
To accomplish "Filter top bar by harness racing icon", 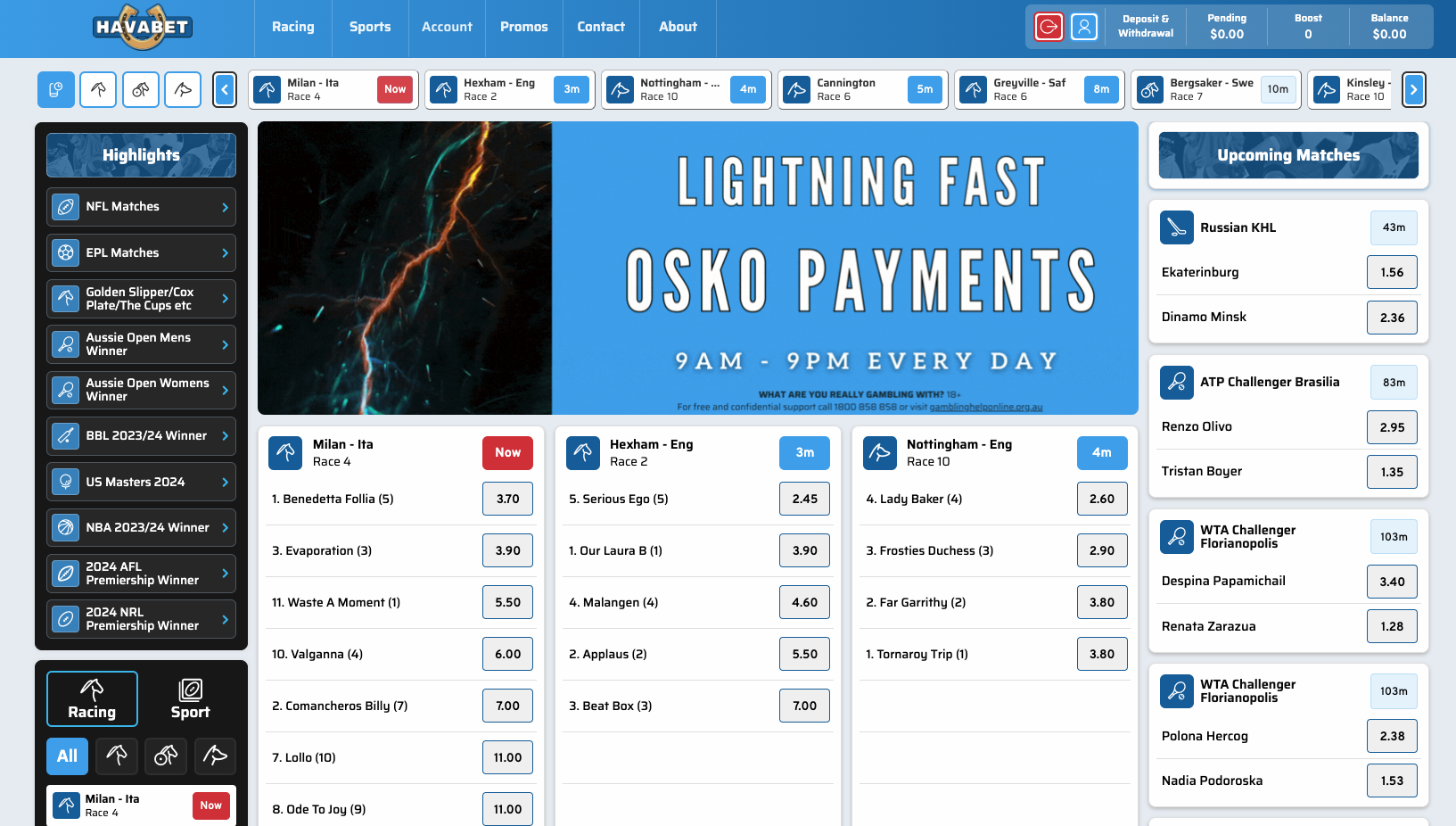I will (141, 89).
